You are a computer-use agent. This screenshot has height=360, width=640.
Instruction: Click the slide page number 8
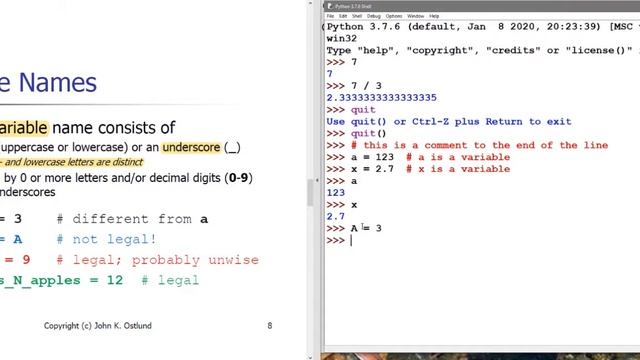point(270,326)
